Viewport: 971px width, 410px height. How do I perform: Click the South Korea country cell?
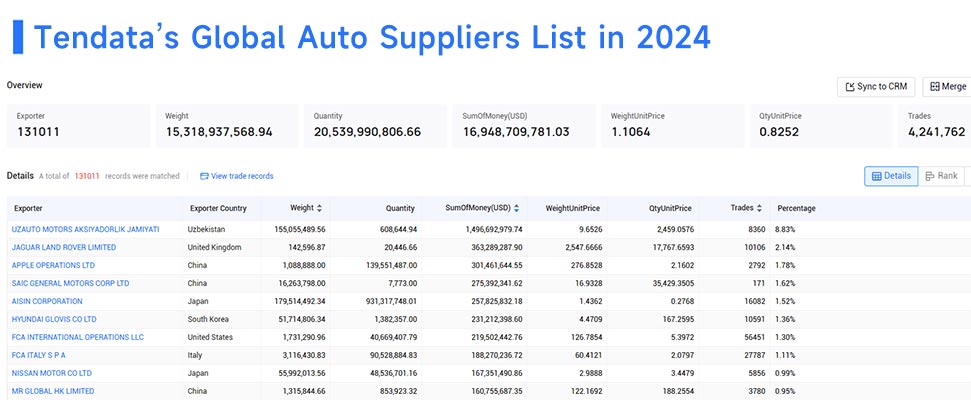click(208, 319)
